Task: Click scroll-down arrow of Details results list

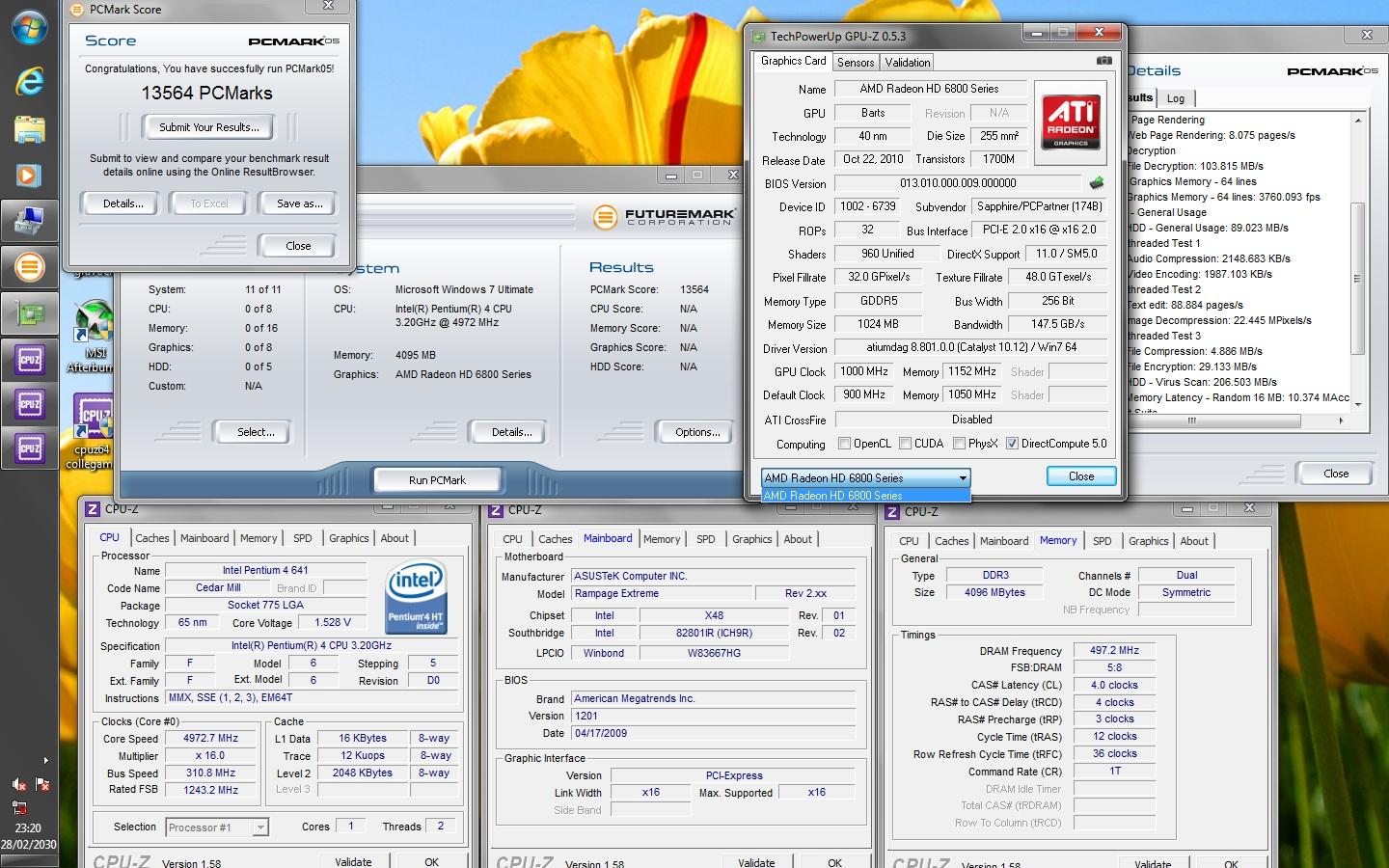Action: 1358,405
